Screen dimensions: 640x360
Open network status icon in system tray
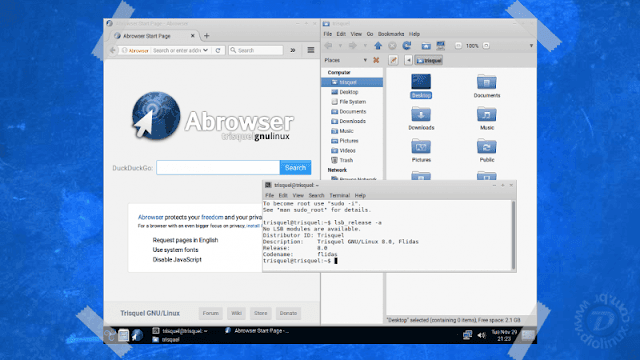click(467, 335)
